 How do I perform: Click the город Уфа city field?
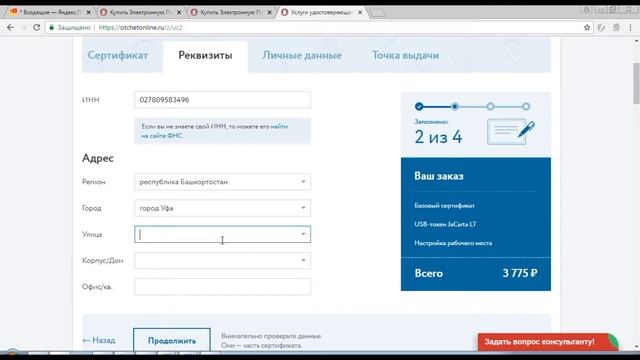(x=222, y=208)
